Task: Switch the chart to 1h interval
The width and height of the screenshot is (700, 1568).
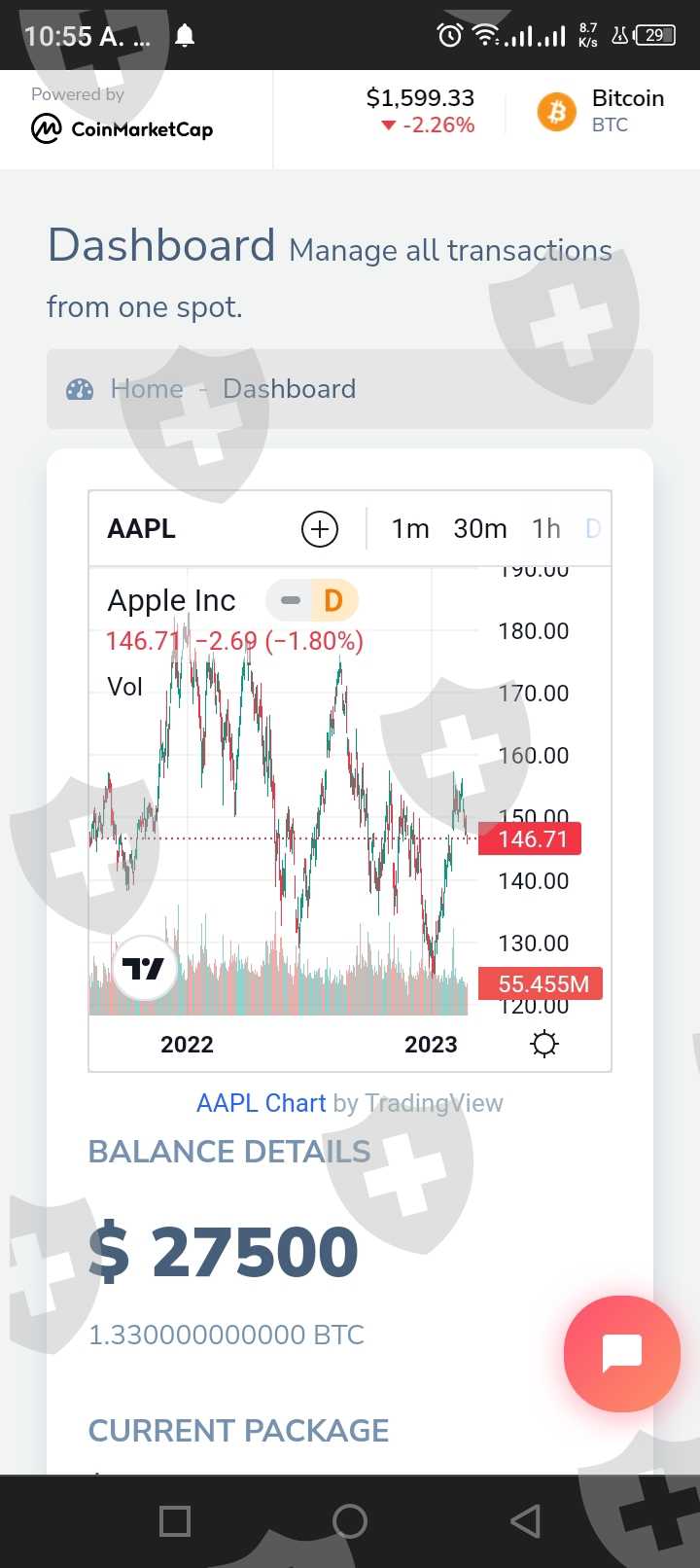Action: (546, 529)
